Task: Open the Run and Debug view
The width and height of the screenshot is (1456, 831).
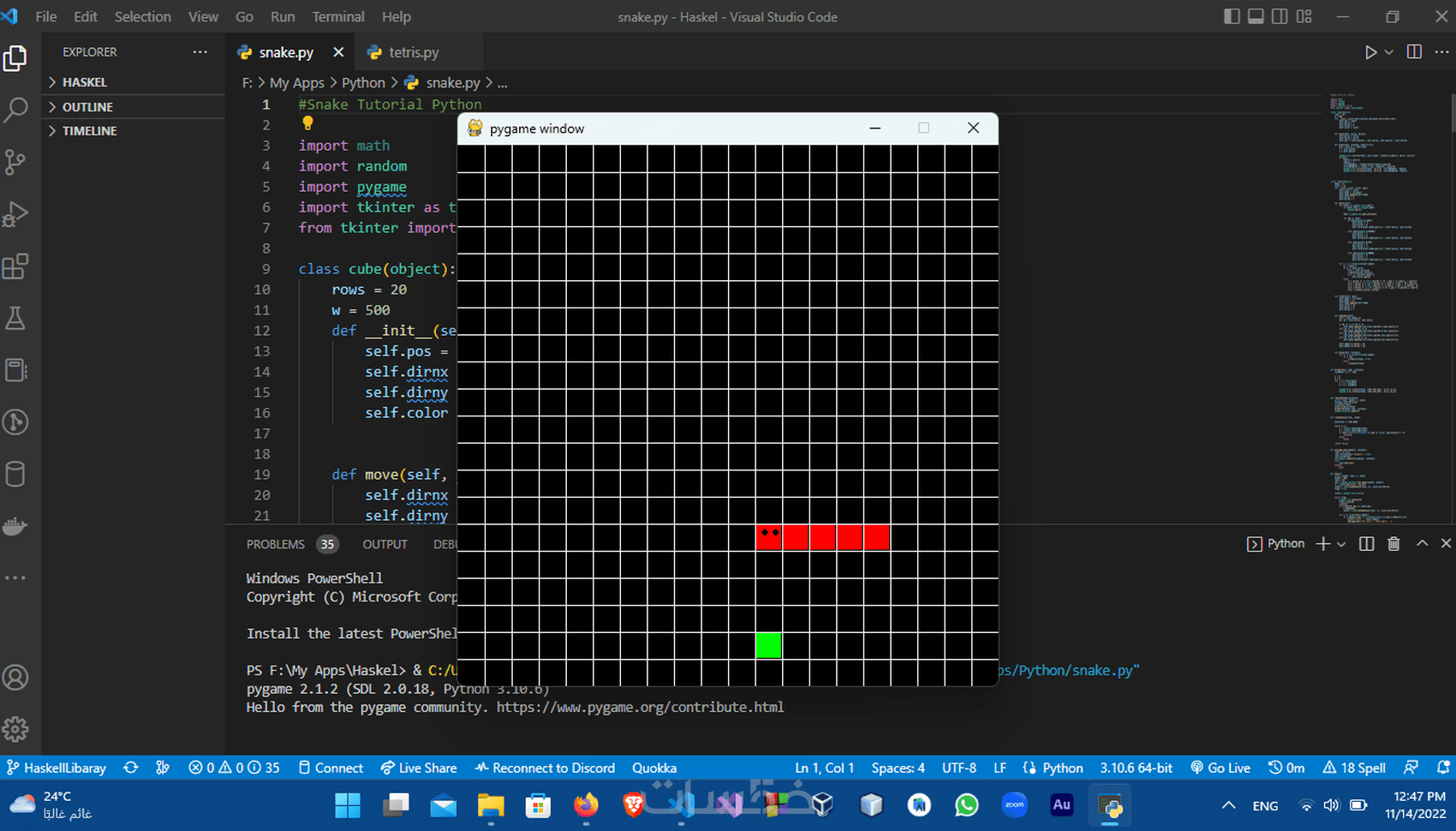Action: 15,214
